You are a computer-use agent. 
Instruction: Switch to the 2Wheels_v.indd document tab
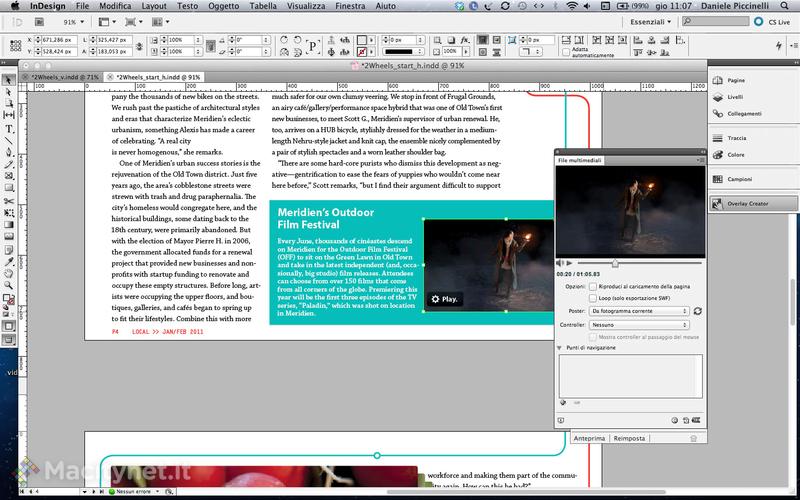click(64, 76)
